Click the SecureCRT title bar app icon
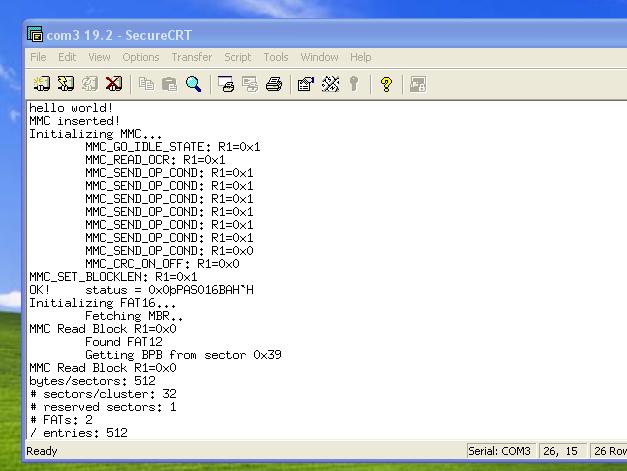Screen dimensions: 627x471 [35, 34]
